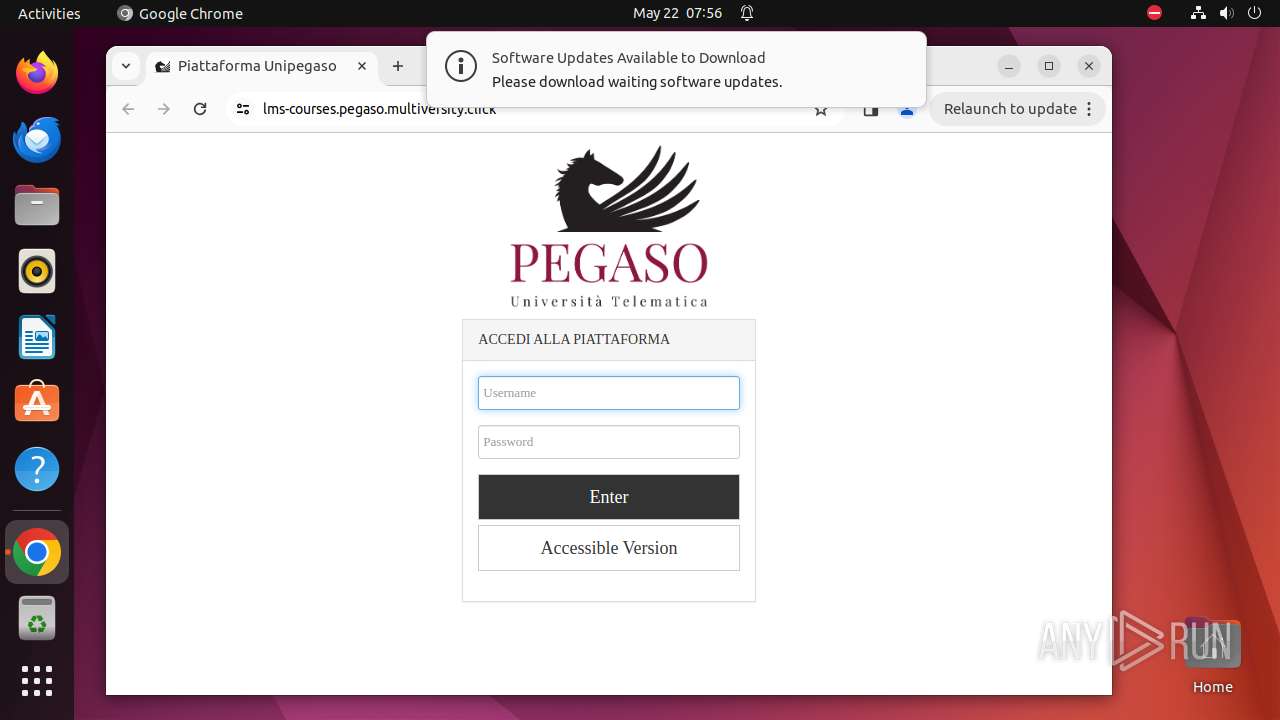Go back to previous page
1280x720 pixels.
point(128,109)
